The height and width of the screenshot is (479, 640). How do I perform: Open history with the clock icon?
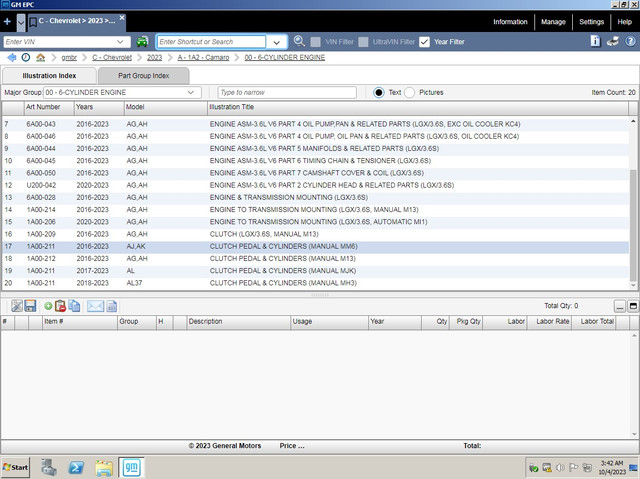[x=26, y=57]
